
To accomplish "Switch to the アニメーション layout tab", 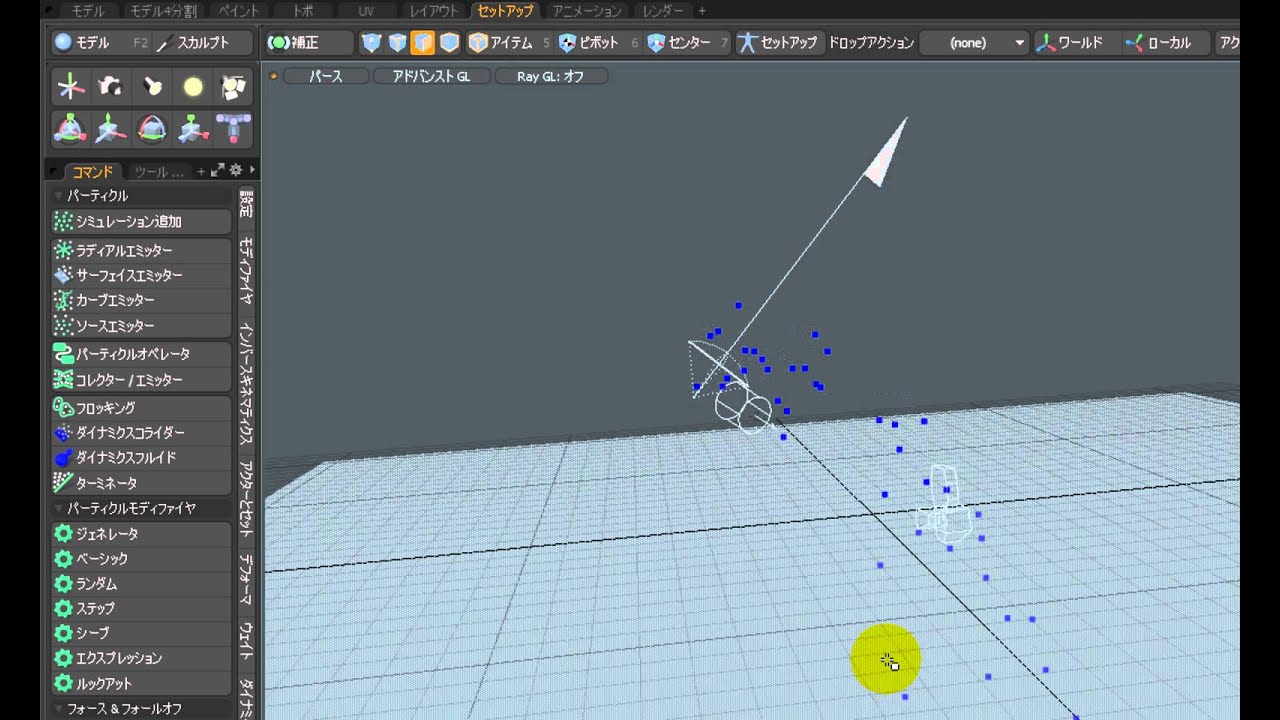I will 587,11.
